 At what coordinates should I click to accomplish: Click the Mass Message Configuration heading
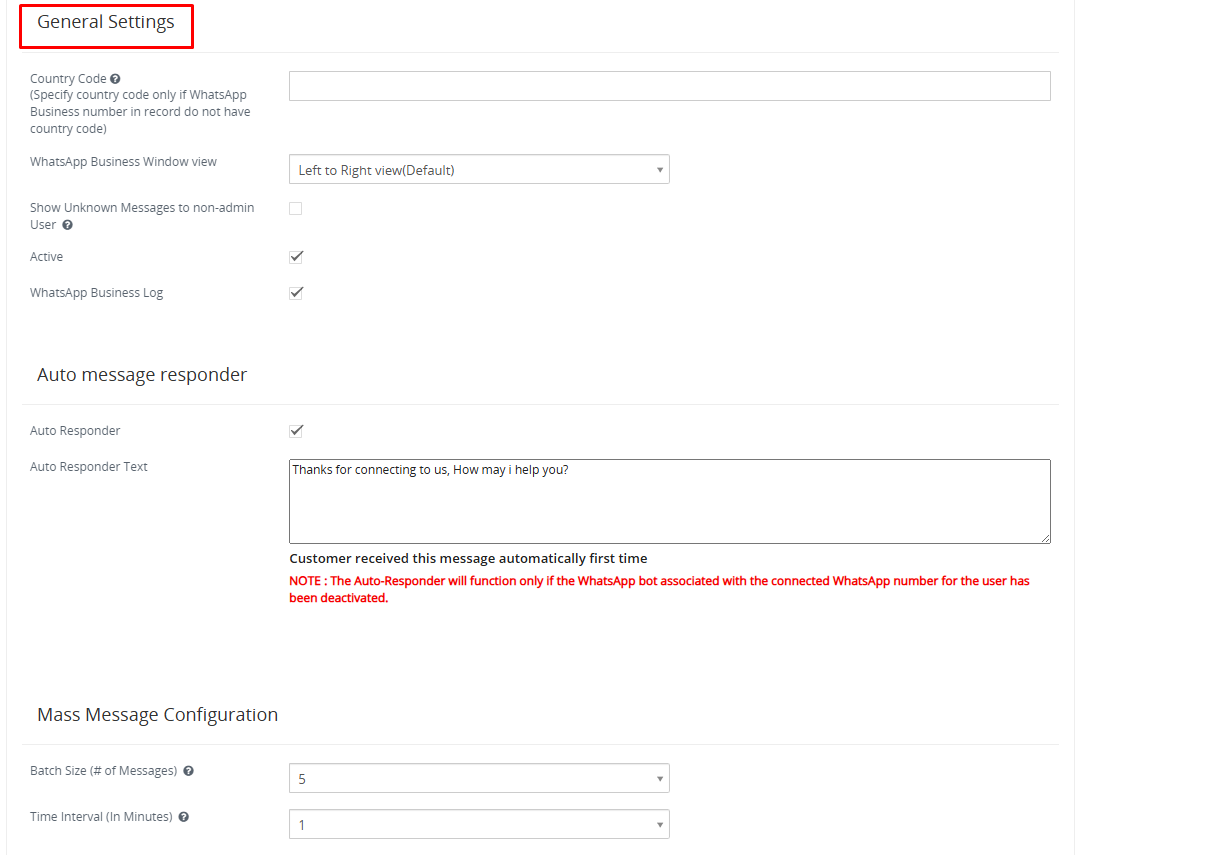157,715
